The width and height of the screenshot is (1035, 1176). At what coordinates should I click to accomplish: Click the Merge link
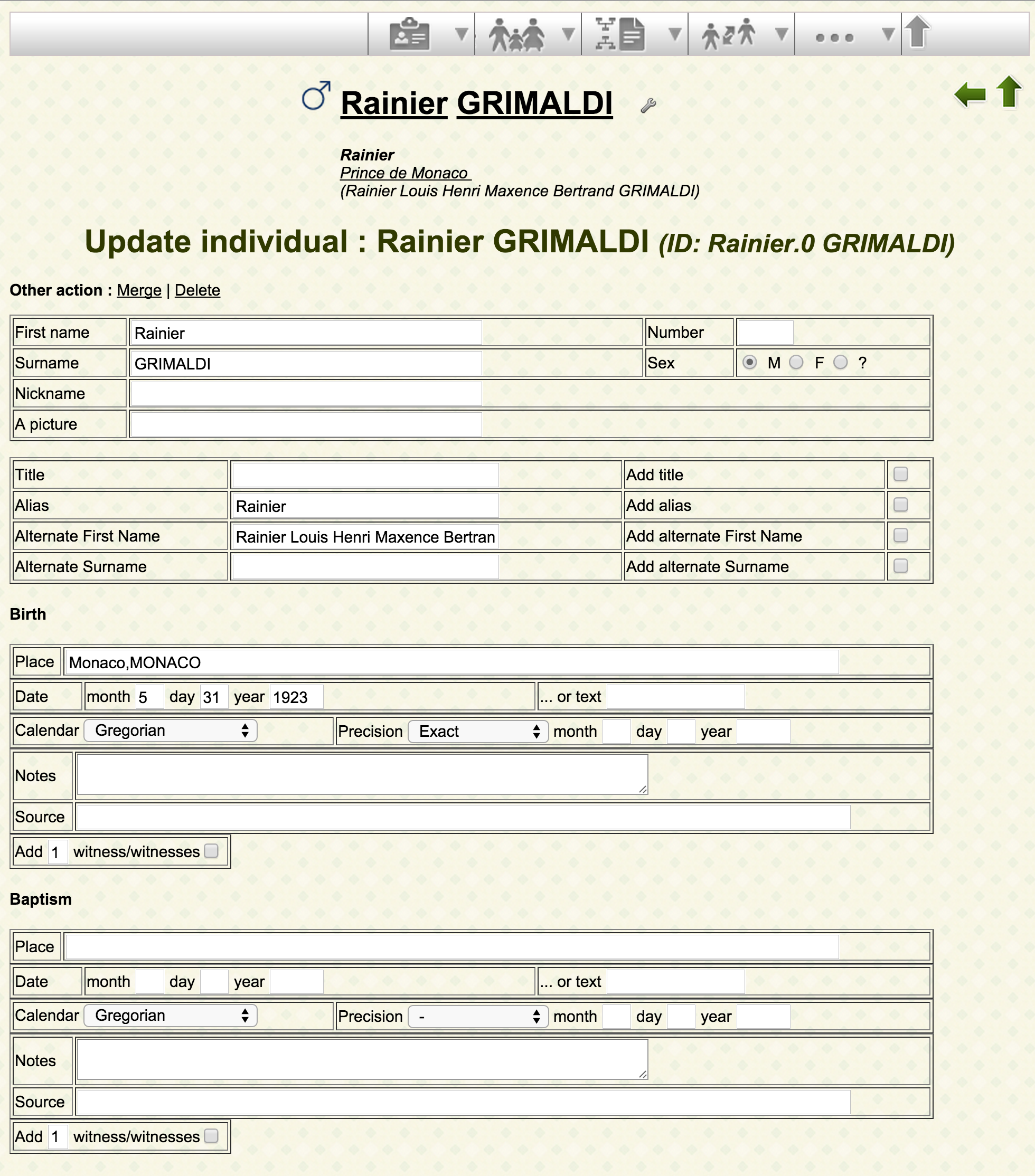pyautogui.click(x=139, y=290)
